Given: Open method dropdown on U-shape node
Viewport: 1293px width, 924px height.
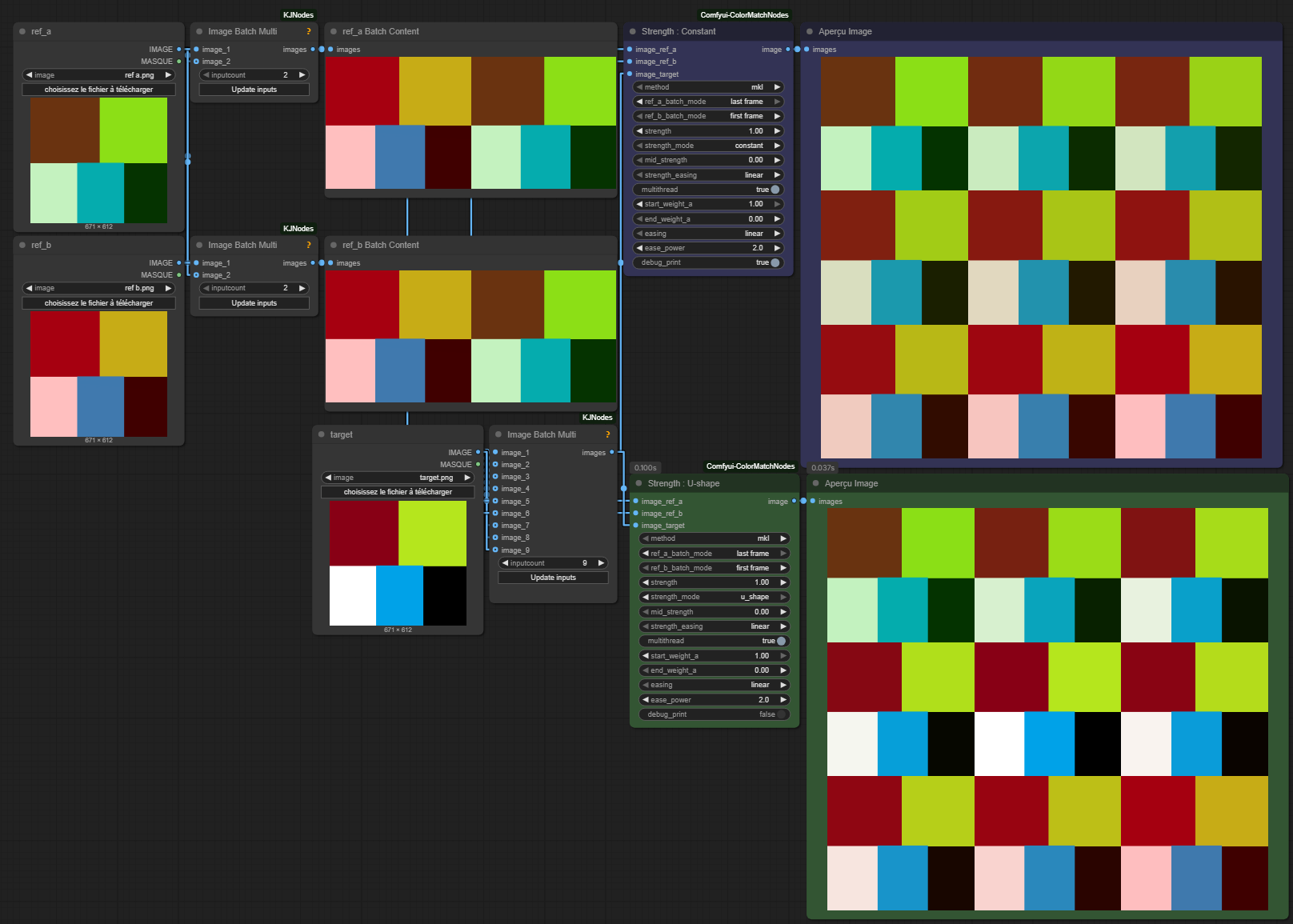Looking at the screenshot, I should pyautogui.click(x=714, y=538).
